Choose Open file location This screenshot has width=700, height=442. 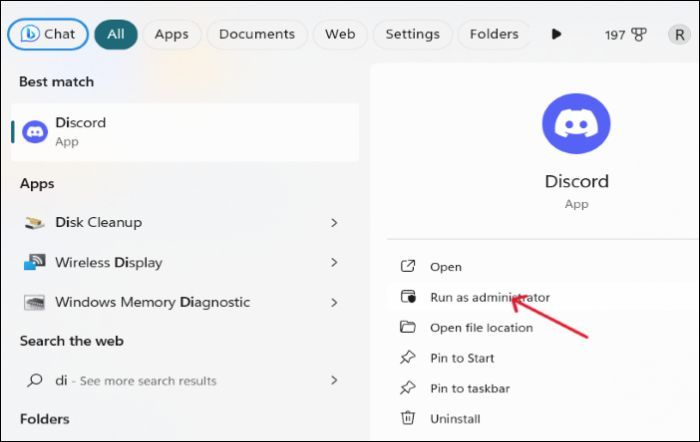(480, 328)
